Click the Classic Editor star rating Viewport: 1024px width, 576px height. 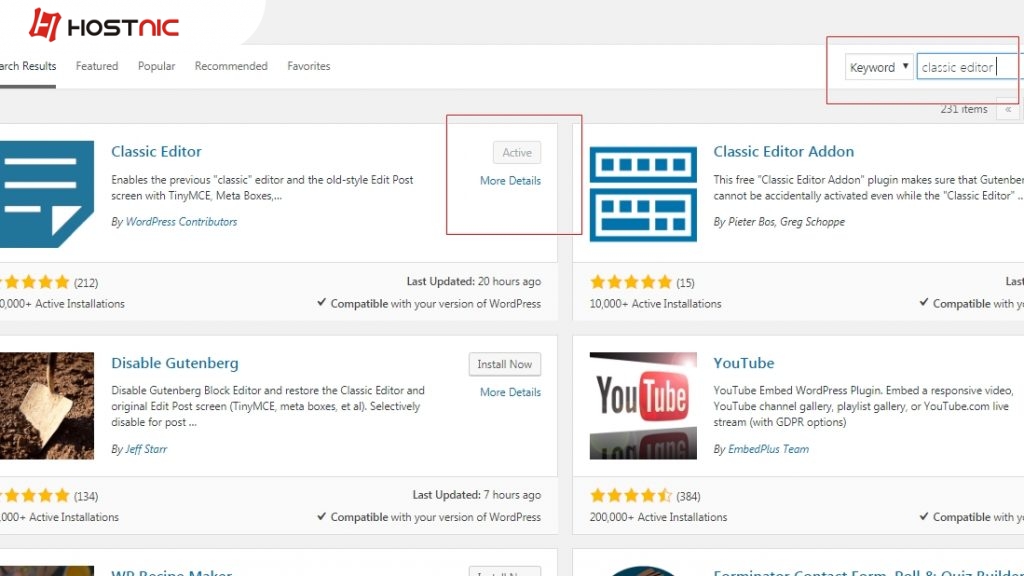35,282
